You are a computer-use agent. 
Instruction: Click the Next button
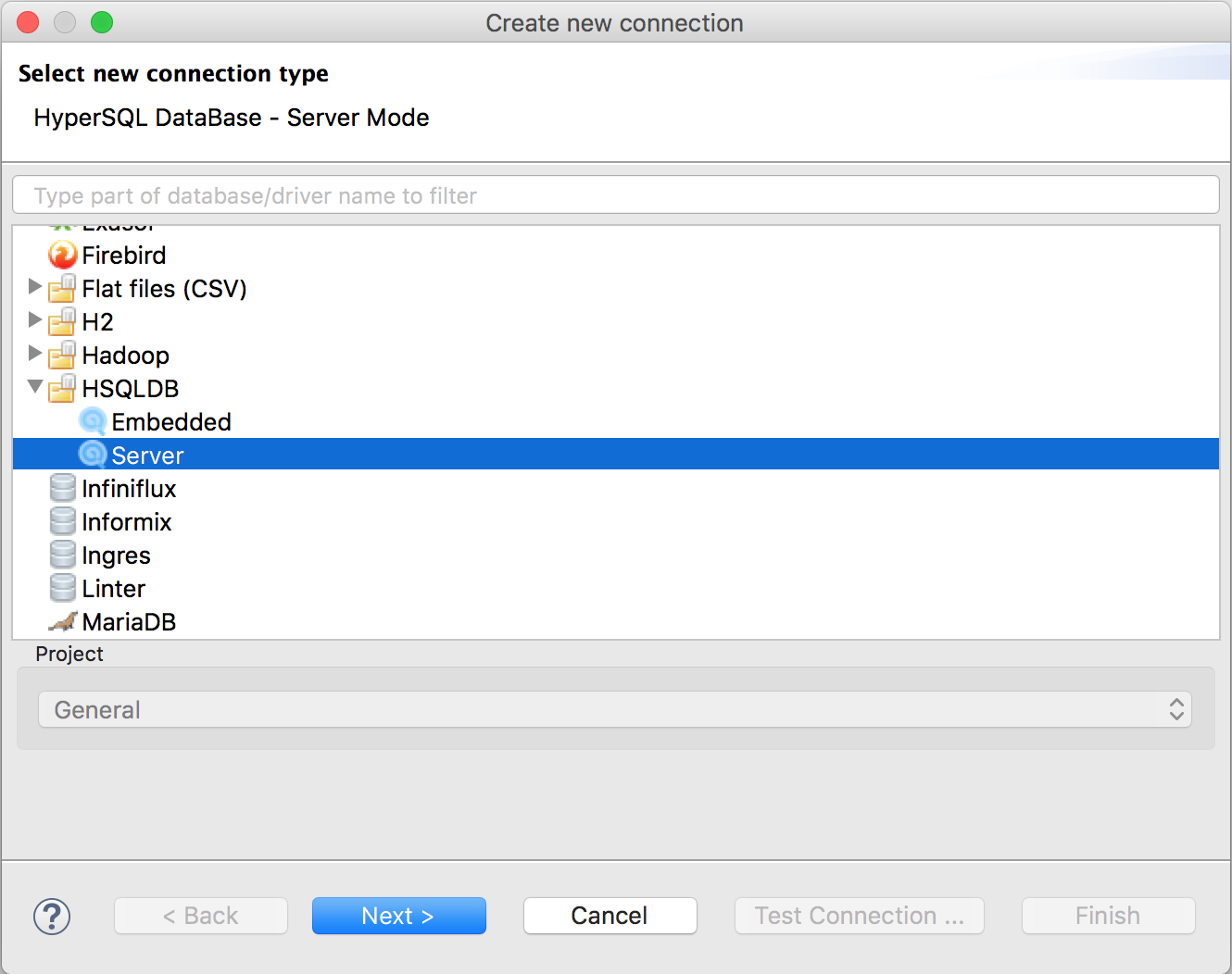pos(398,916)
